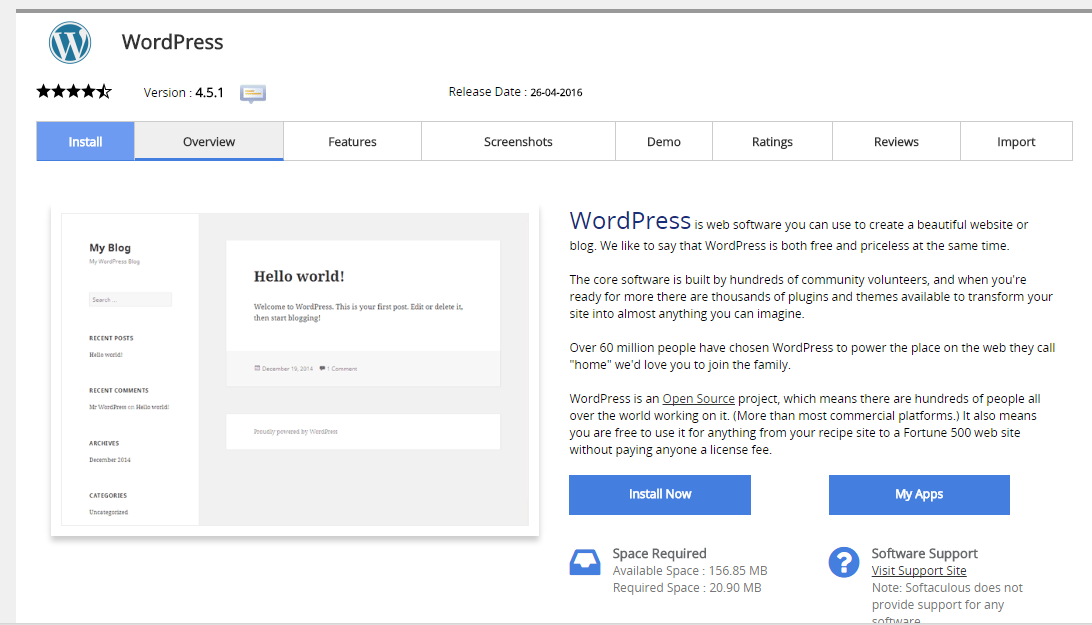Viewport: 1092px width, 625px height.
Task: Click the Software Support heading
Action: tap(925, 553)
